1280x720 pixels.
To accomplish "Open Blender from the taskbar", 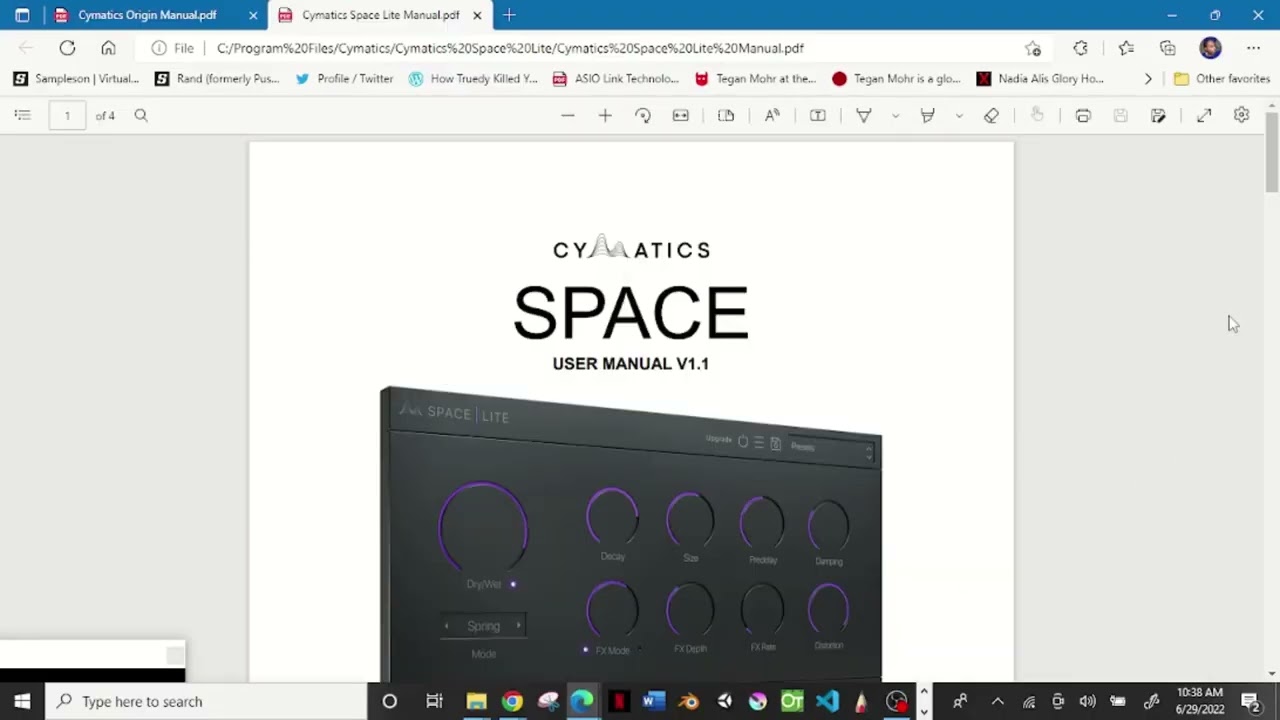I will pos(688,701).
